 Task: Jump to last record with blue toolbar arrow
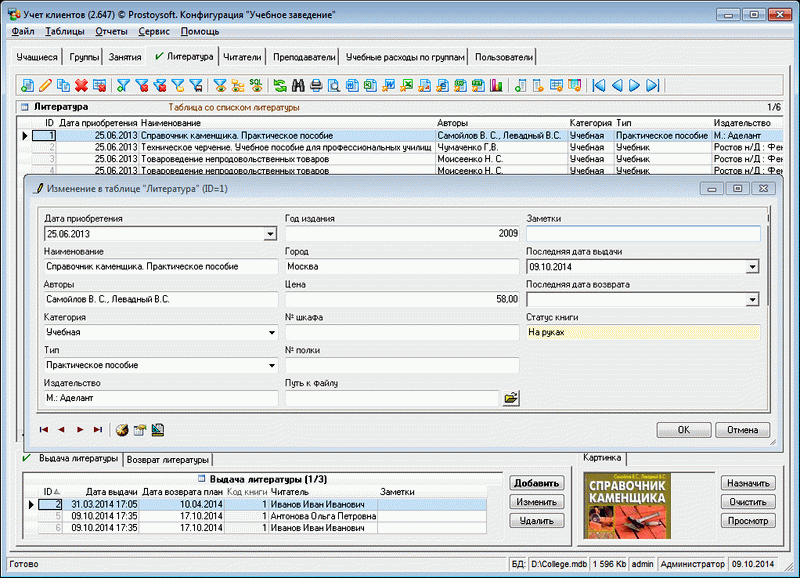click(652, 85)
